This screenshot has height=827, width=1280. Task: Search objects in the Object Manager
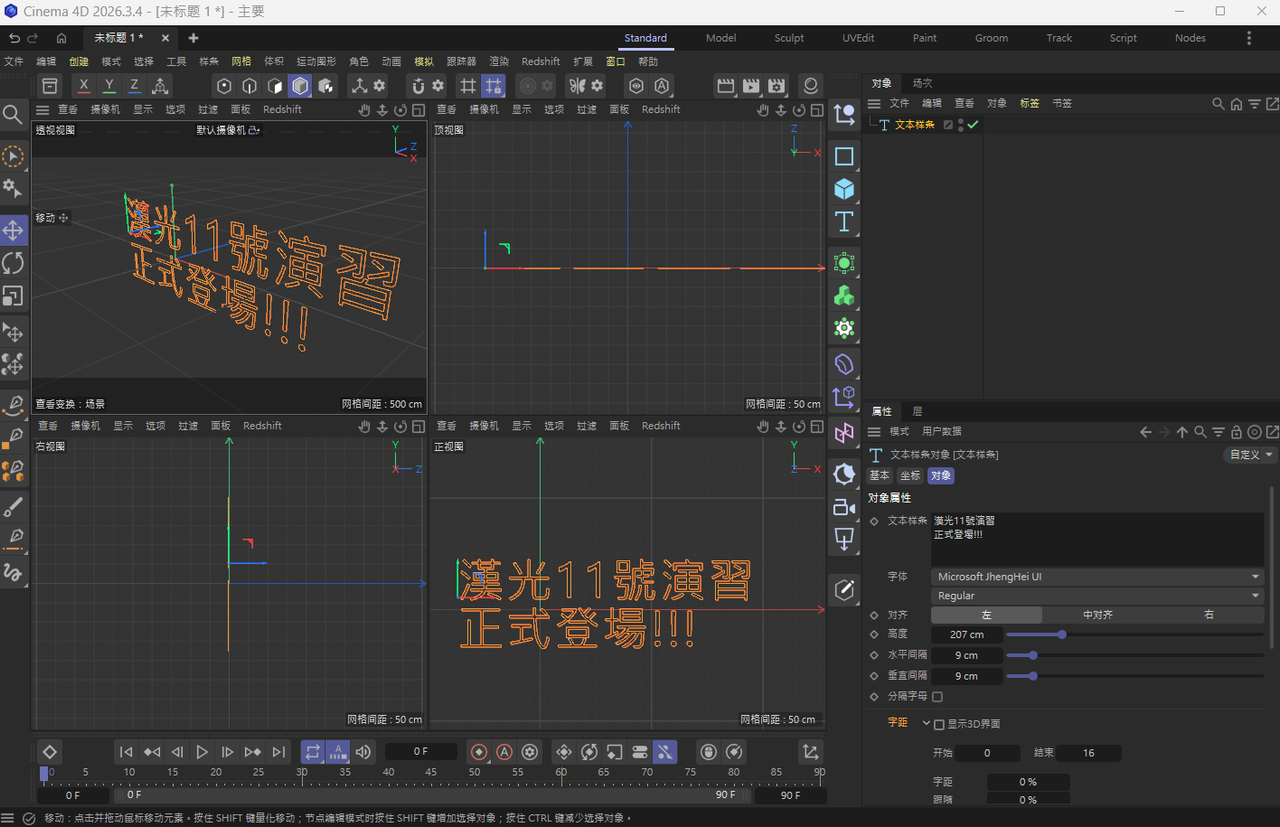(x=1218, y=103)
